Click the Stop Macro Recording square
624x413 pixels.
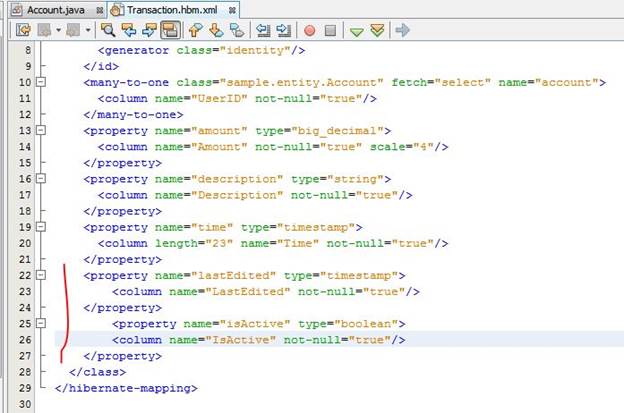pos(330,31)
